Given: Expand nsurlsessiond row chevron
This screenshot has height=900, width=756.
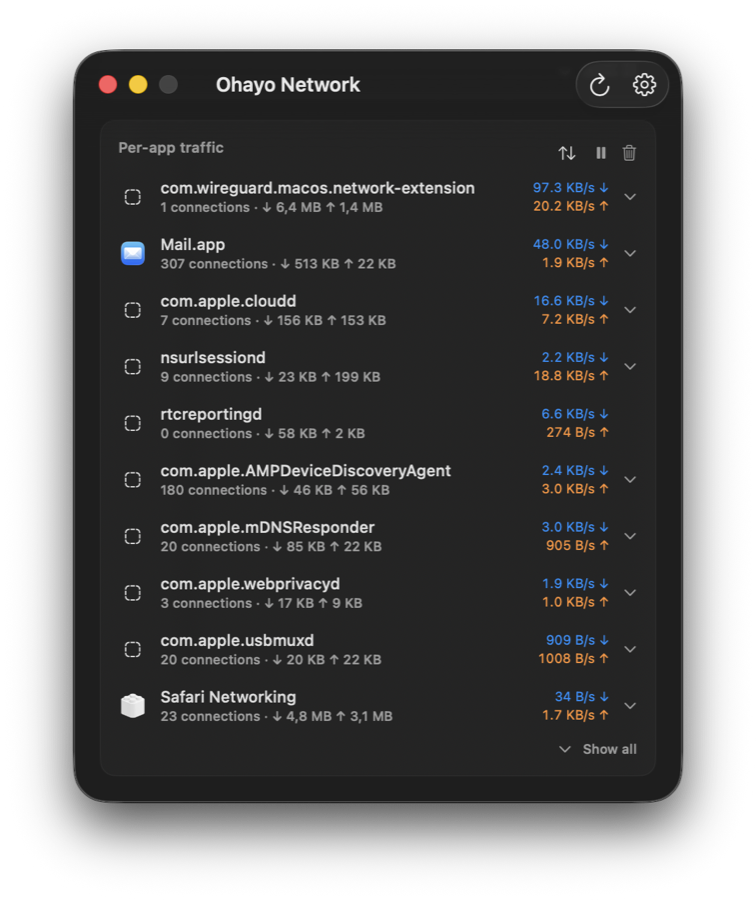Looking at the screenshot, I should tap(630, 366).
